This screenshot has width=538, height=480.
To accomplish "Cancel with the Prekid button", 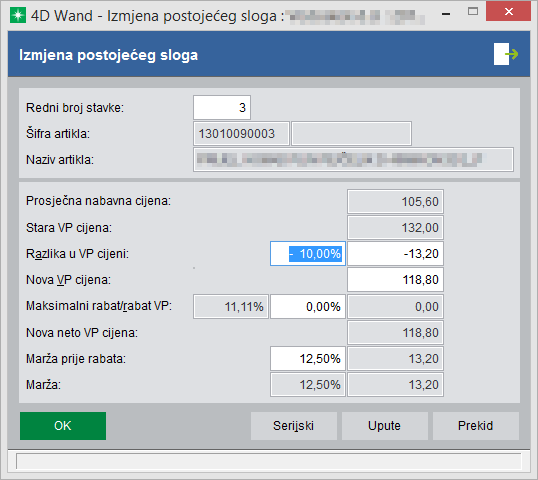I will click(x=476, y=426).
